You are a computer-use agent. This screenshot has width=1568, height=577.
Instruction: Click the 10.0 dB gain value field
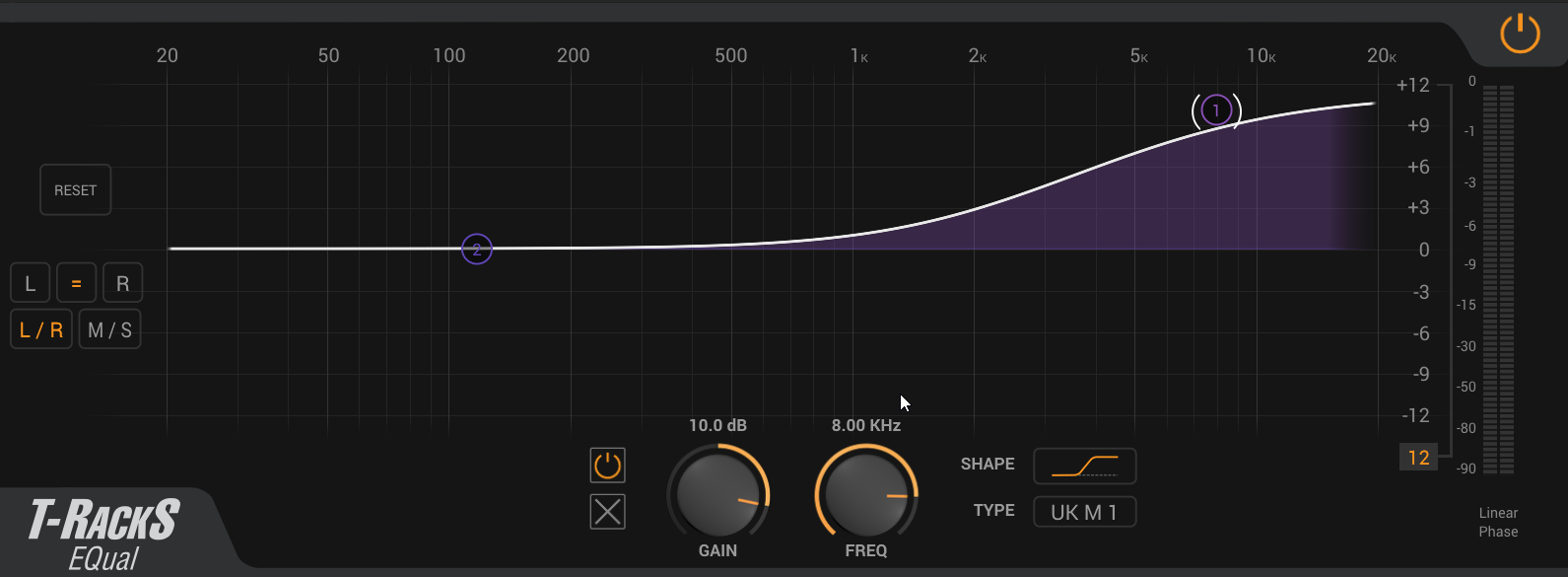click(x=717, y=425)
